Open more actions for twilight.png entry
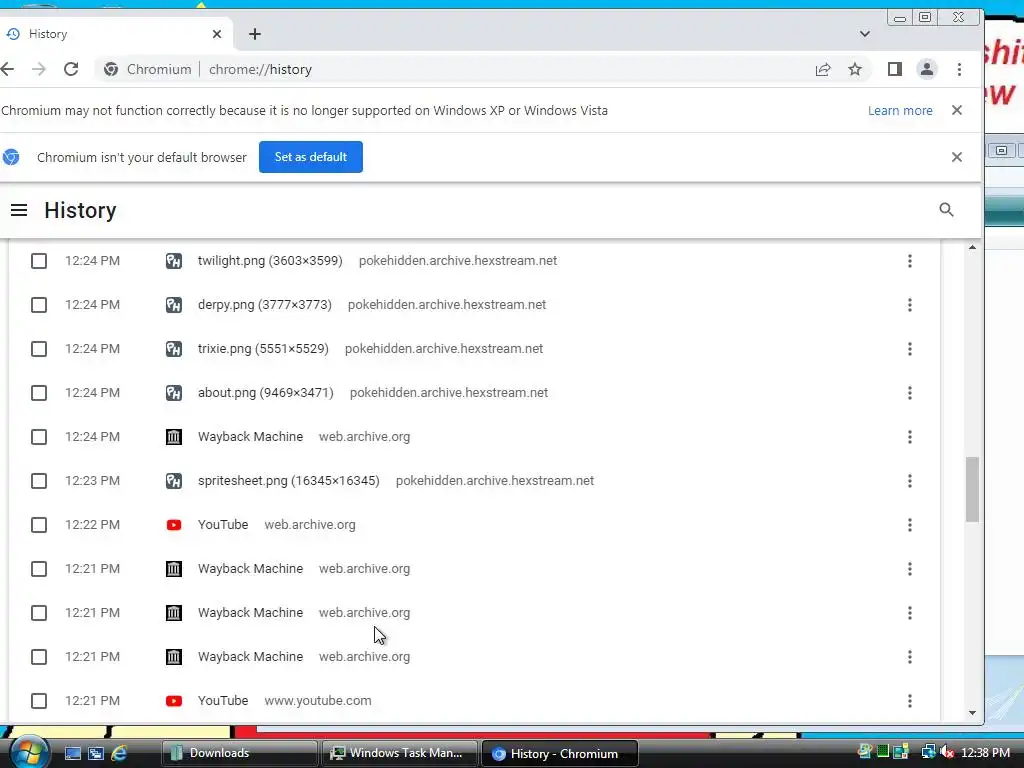Screen dimensions: 1024x768 910,261
